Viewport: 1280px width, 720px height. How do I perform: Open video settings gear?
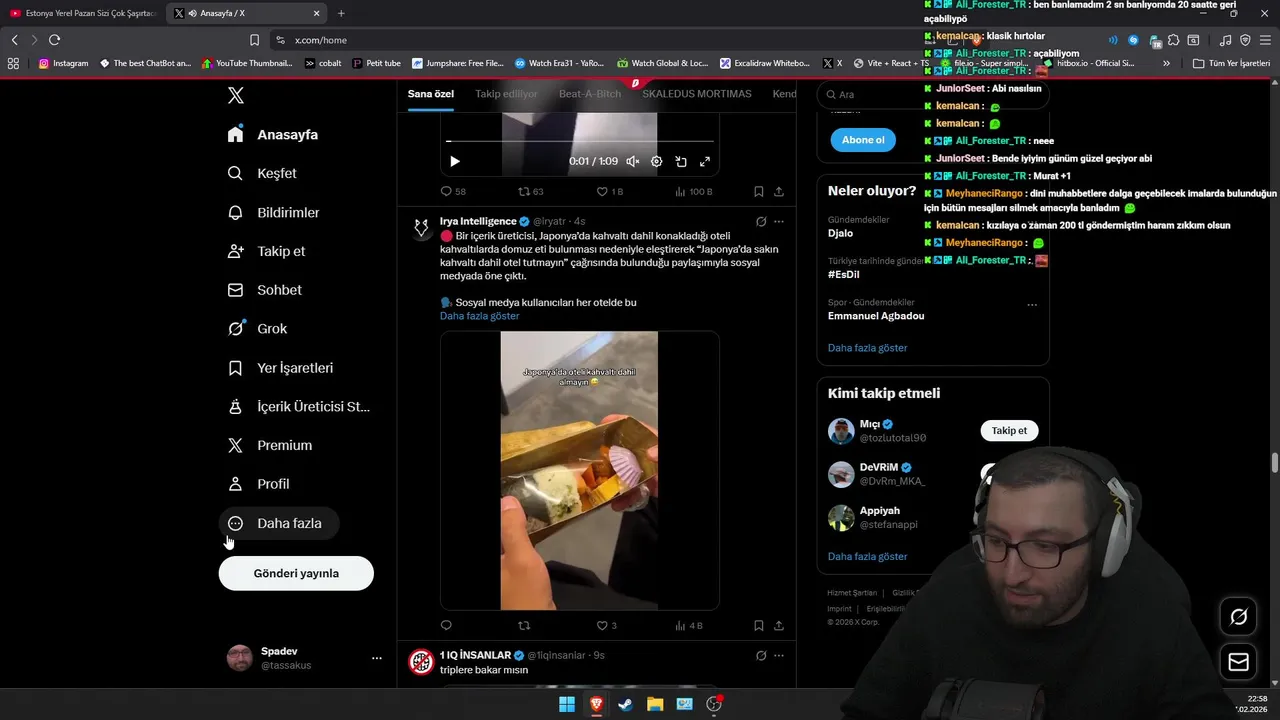tap(657, 161)
